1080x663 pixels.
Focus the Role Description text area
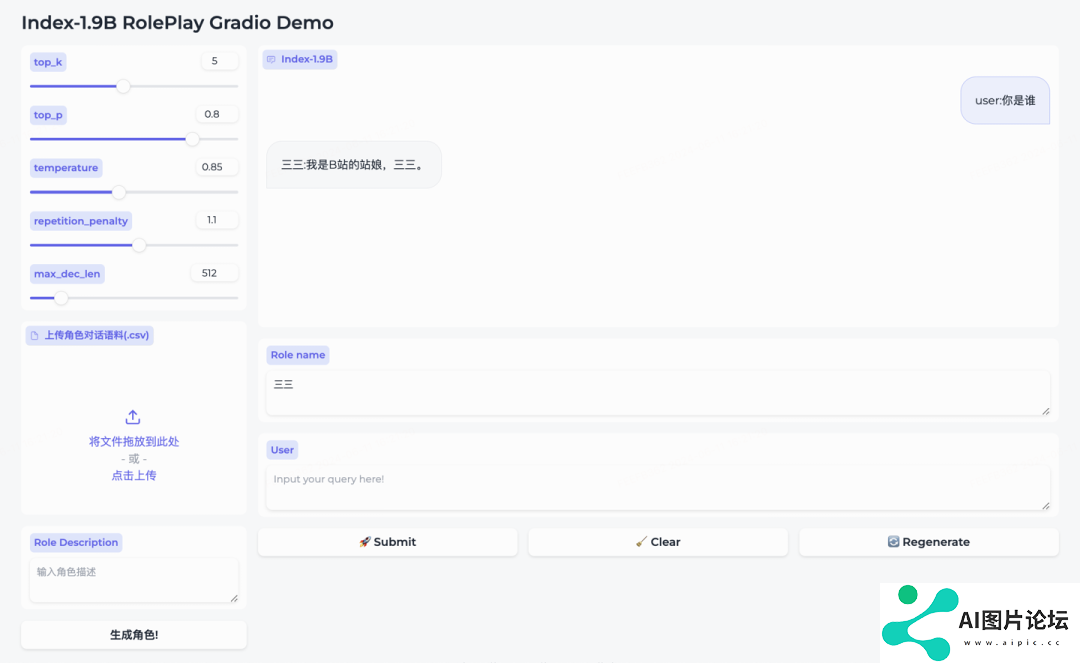pos(134,580)
